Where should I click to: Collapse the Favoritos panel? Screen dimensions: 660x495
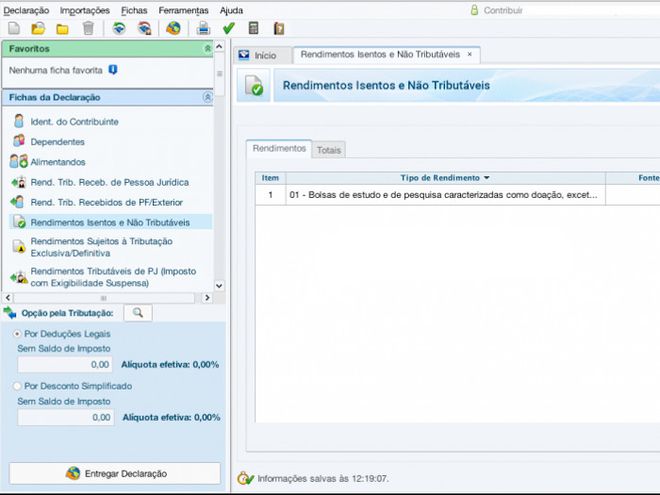(208, 49)
